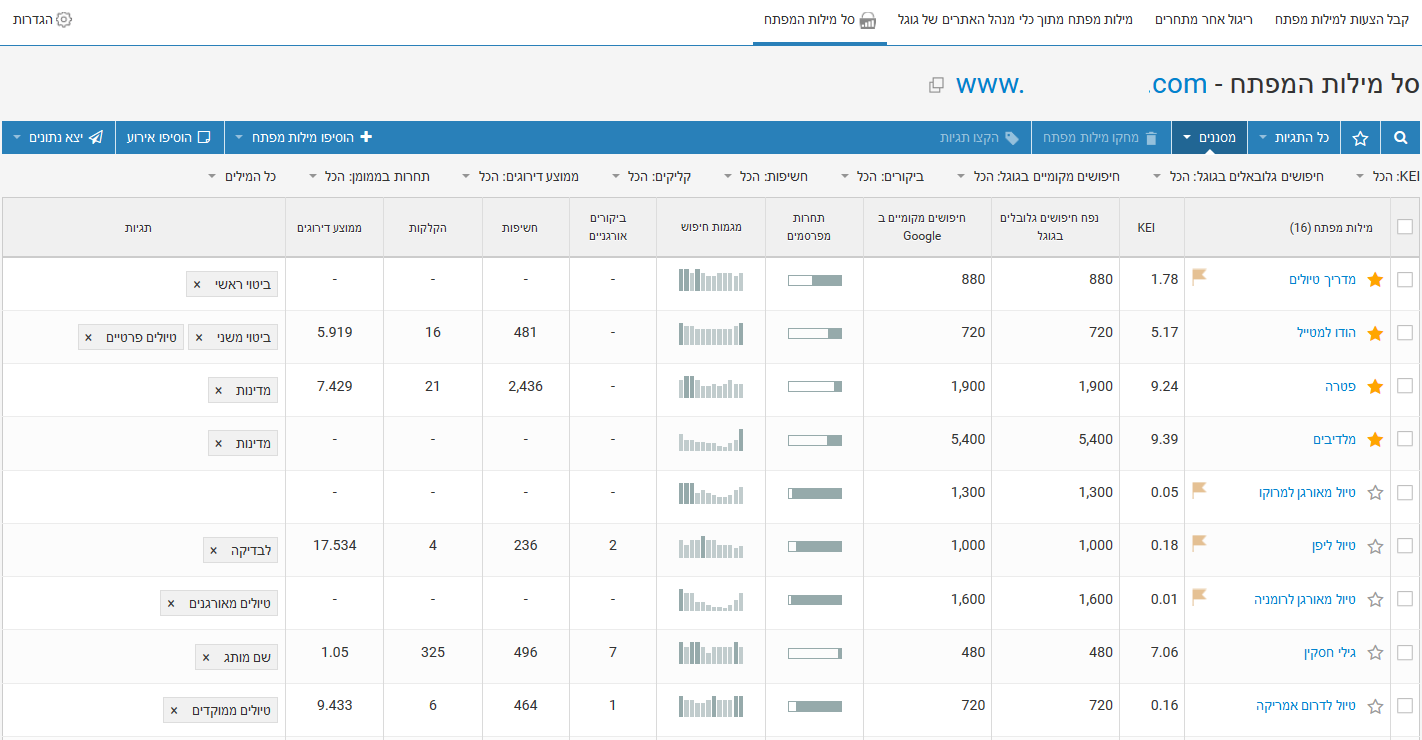
Task: Check the row checkbox for מדריך טיולים
Action: click(x=1405, y=280)
